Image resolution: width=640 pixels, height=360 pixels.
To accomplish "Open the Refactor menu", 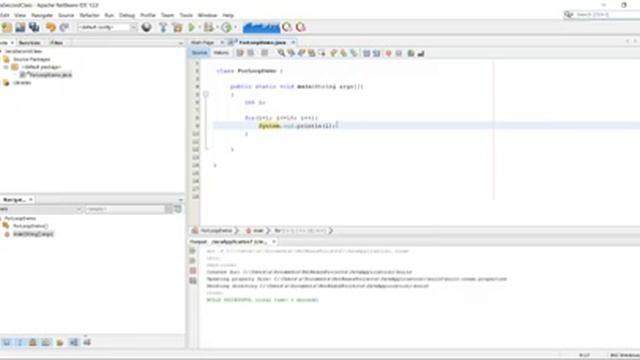I will tap(89, 15).
